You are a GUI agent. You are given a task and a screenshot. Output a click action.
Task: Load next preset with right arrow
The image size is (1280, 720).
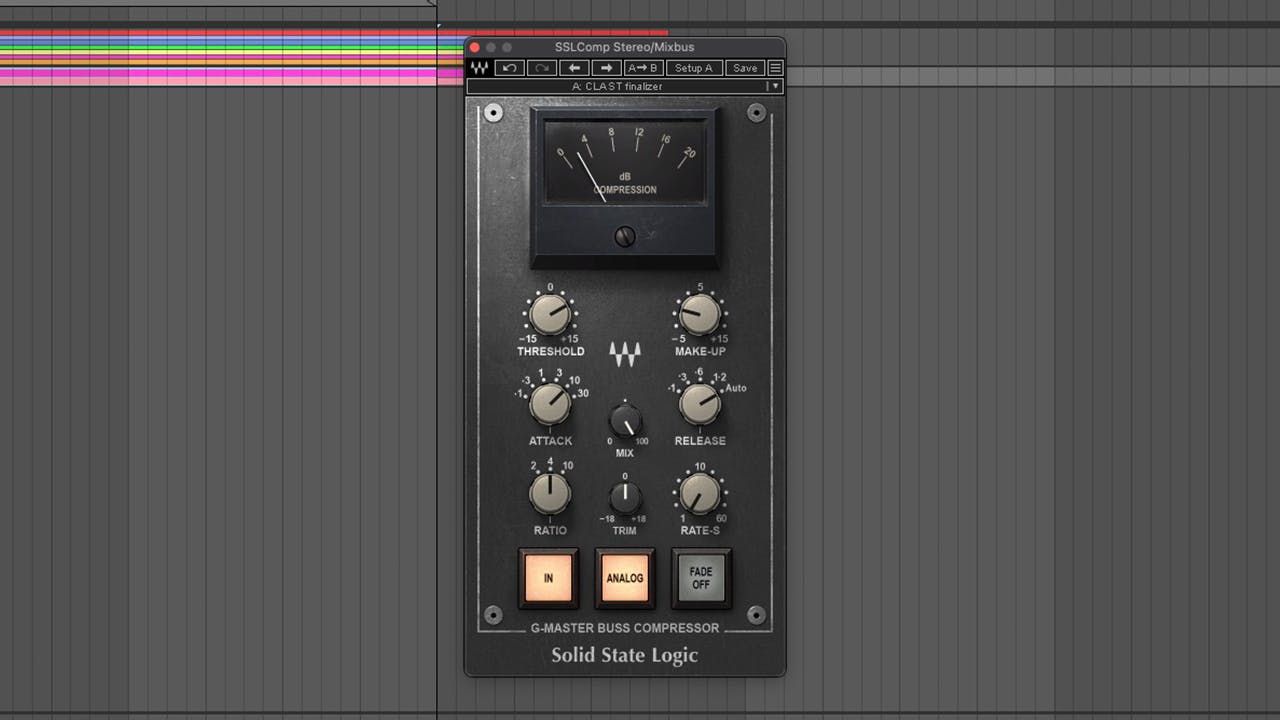click(x=606, y=68)
